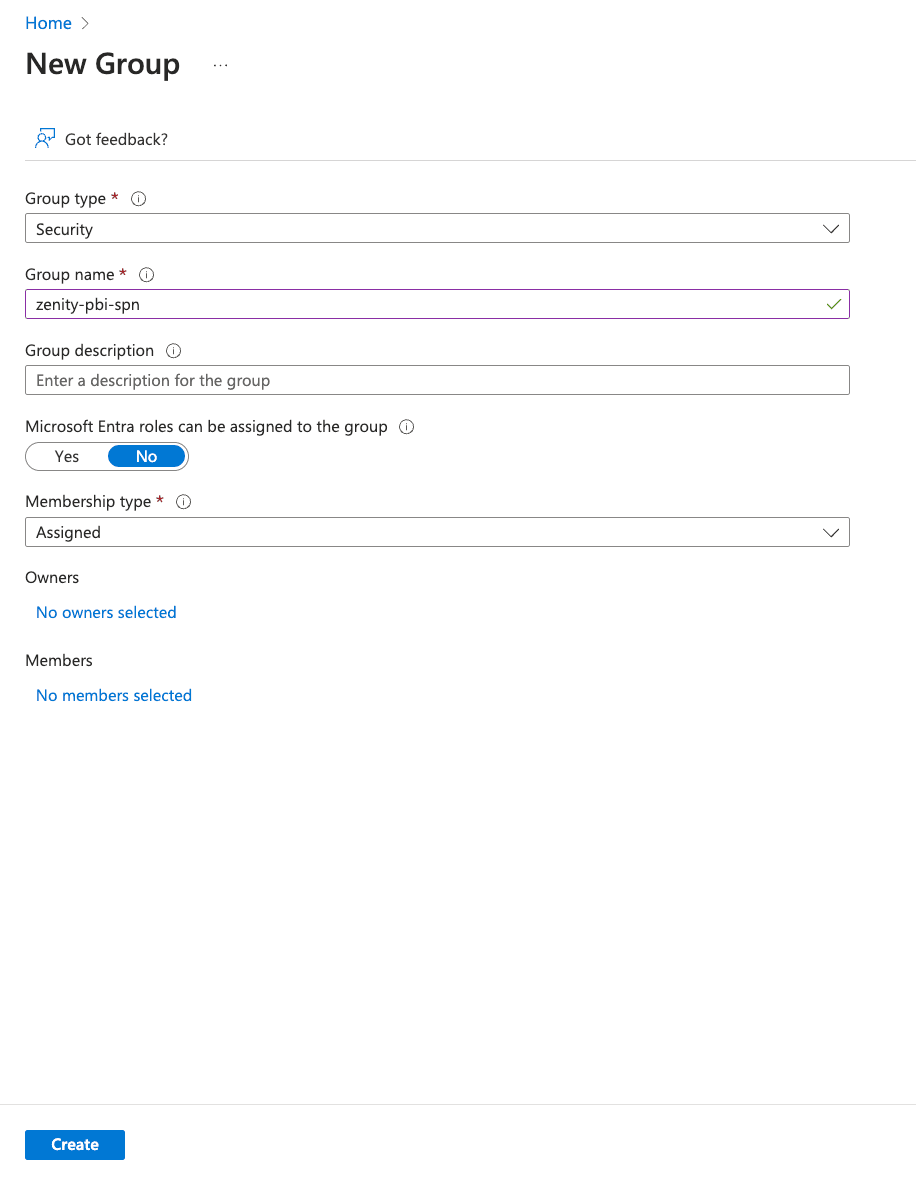
Task: Show the Entra roles info icon
Action: point(407,427)
